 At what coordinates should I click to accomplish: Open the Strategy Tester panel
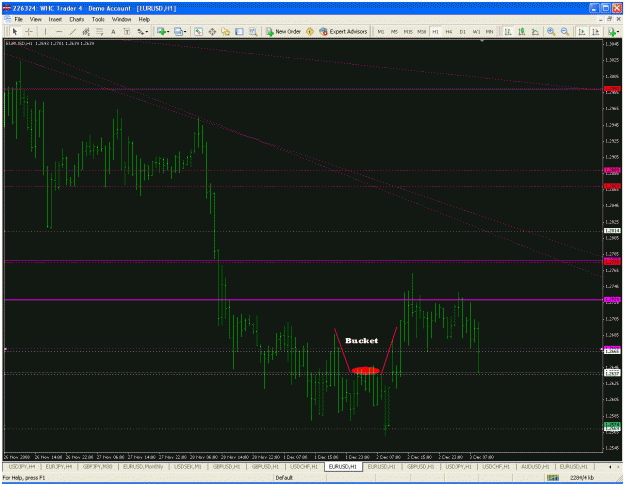point(253,31)
